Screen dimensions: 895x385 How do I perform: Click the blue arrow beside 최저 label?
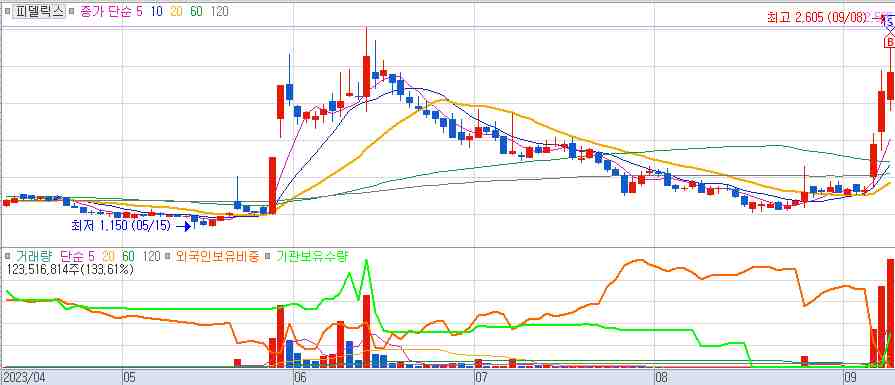183,226
